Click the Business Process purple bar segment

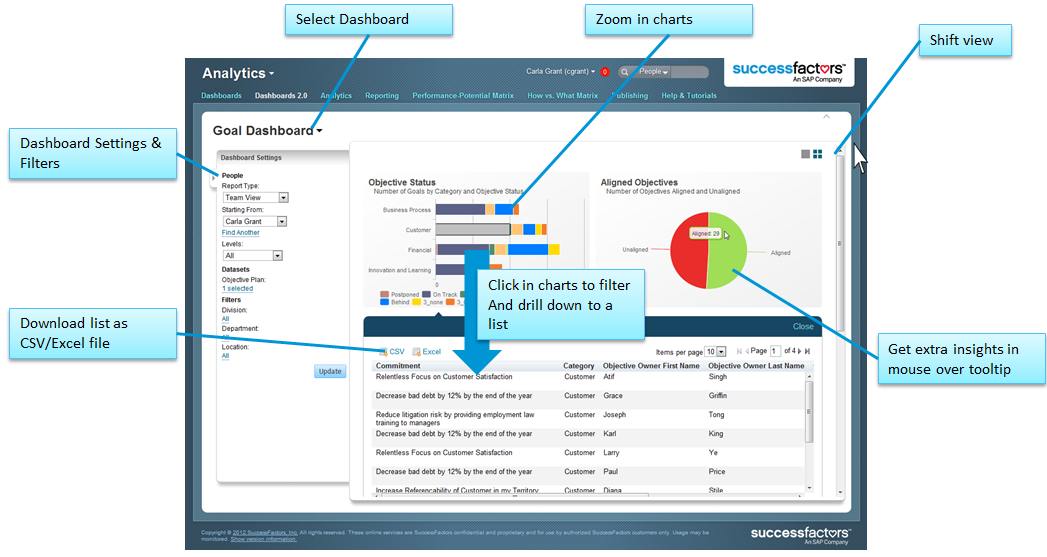click(x=460, y=210)
